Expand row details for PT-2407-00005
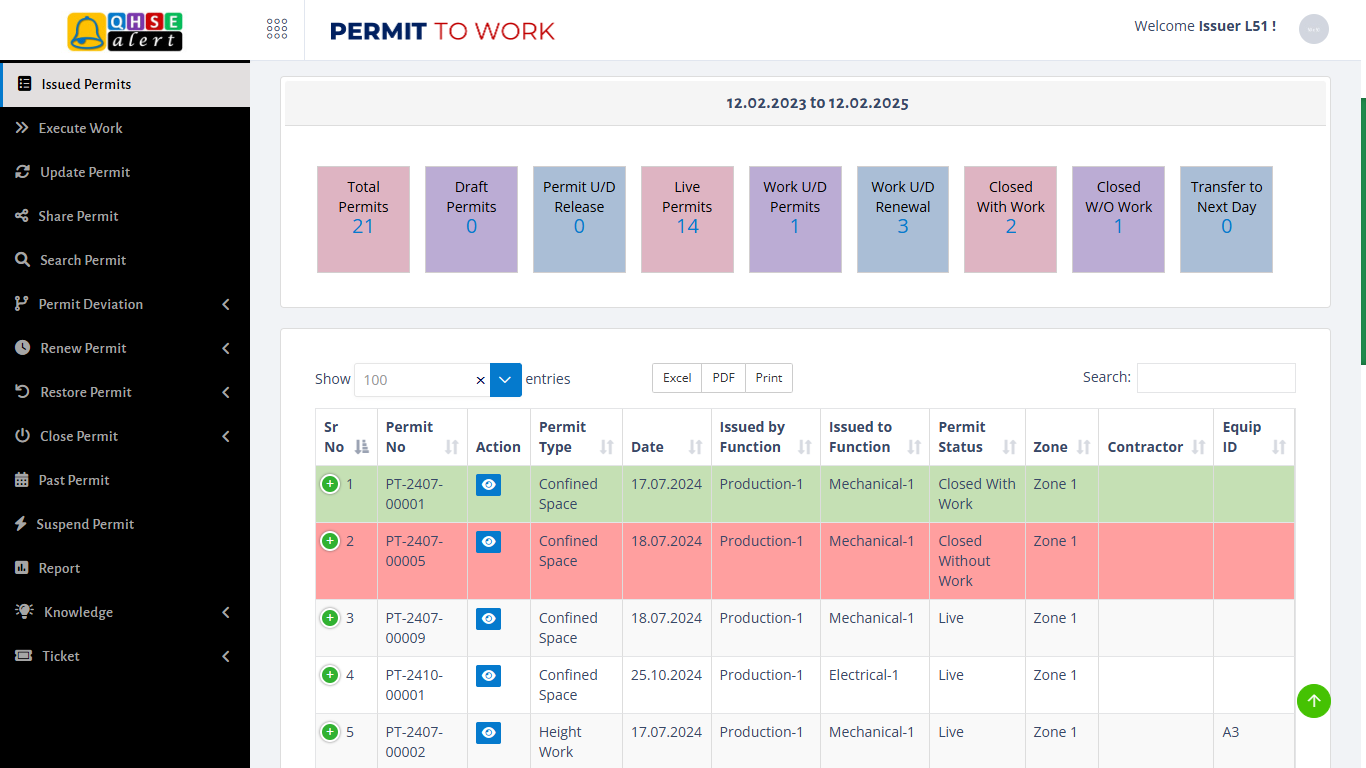 330,541
